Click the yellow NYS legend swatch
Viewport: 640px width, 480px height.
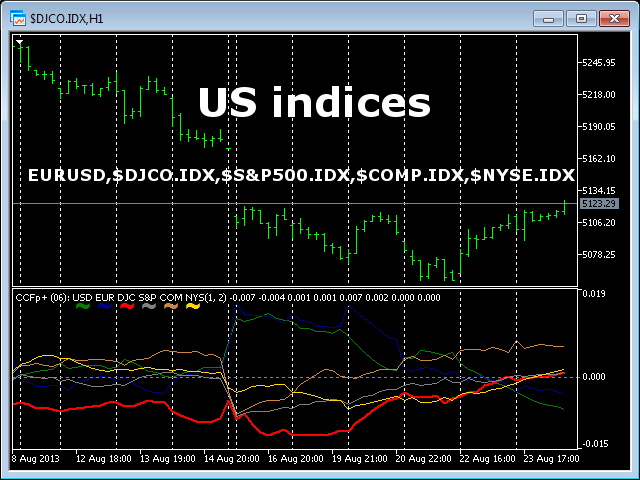point(193,306)
